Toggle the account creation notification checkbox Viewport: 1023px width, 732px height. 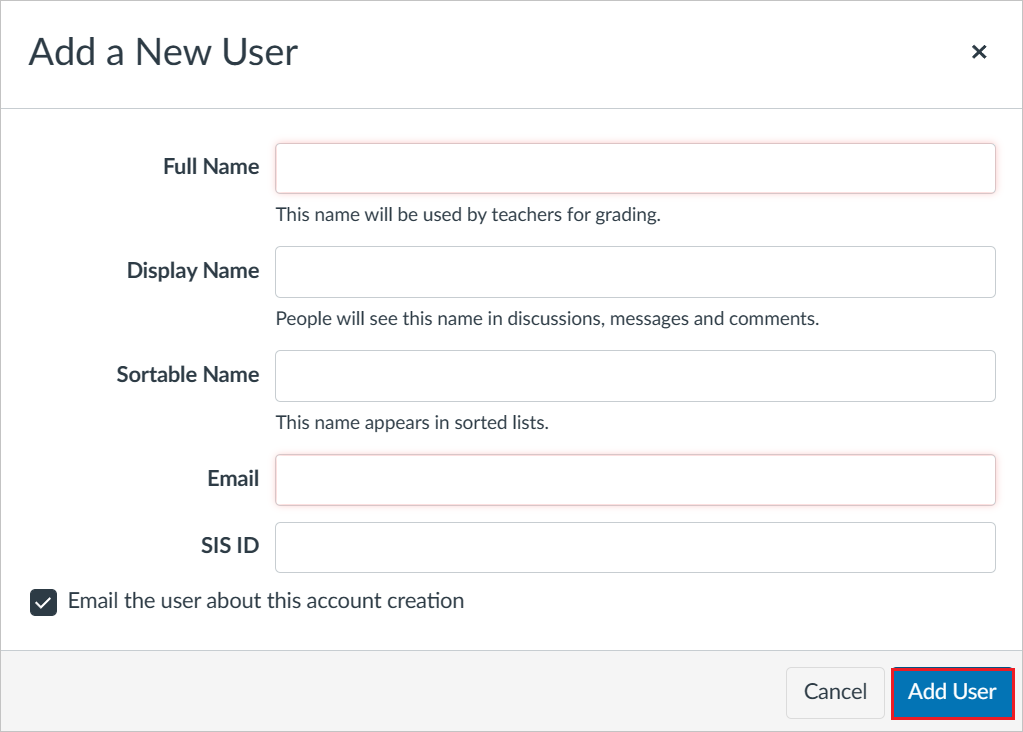(42, 601)
